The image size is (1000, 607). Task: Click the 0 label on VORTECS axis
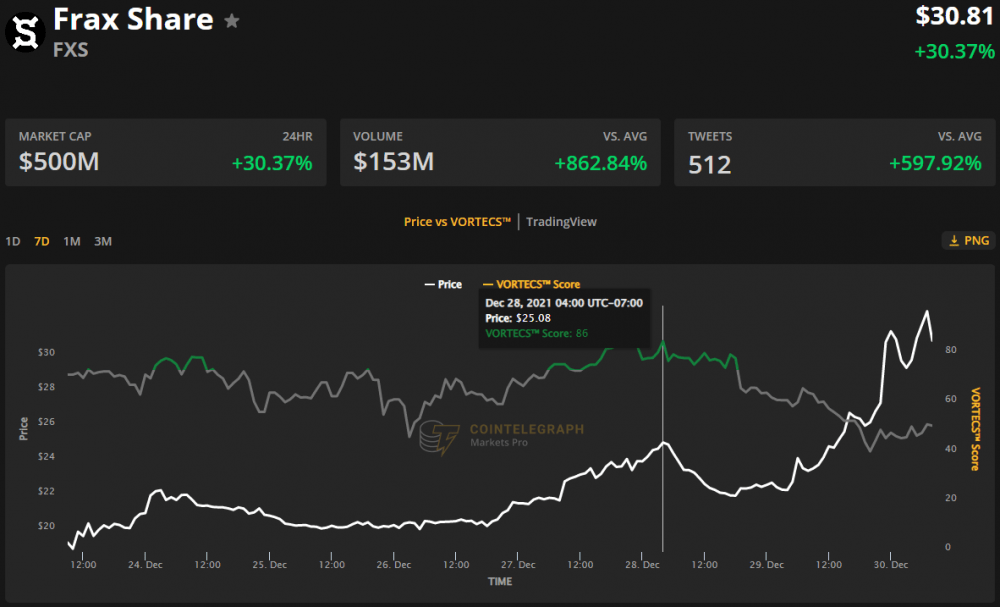point(948,546)
